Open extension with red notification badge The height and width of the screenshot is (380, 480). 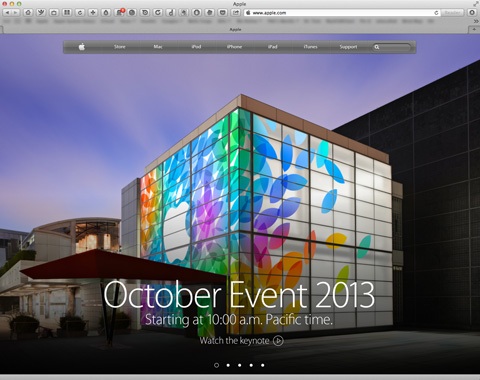click(x=119, y=13)
